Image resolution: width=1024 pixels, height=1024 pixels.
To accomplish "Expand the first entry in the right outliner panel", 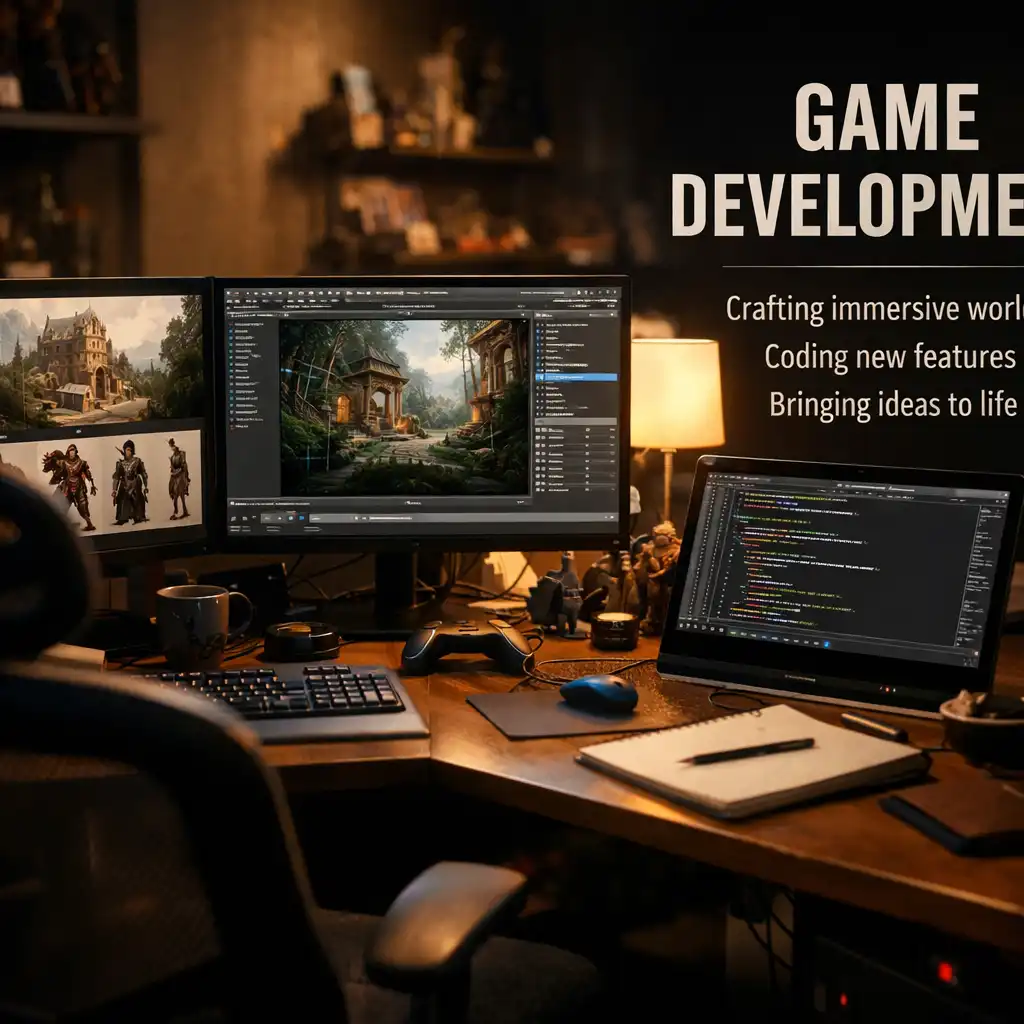I will [537, 325].
